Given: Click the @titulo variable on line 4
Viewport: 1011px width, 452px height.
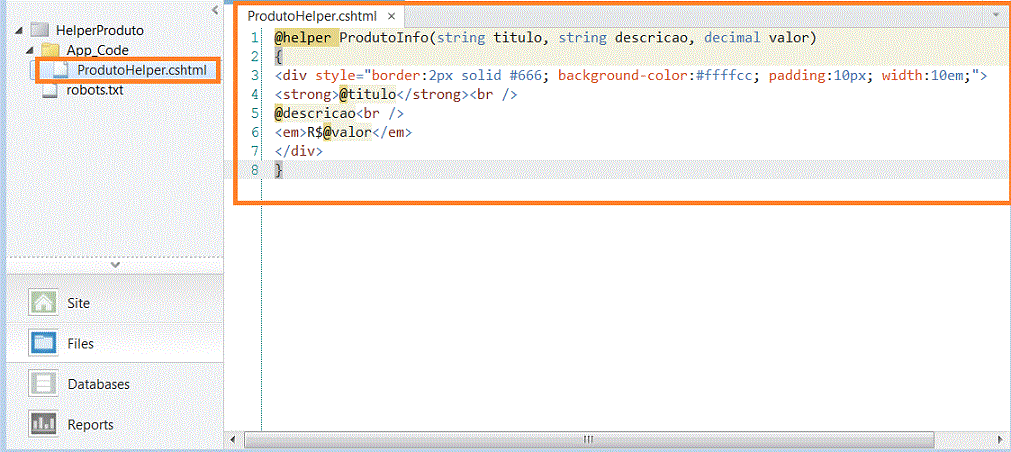Looking at the screenshot, I should (x=368, y=95).
